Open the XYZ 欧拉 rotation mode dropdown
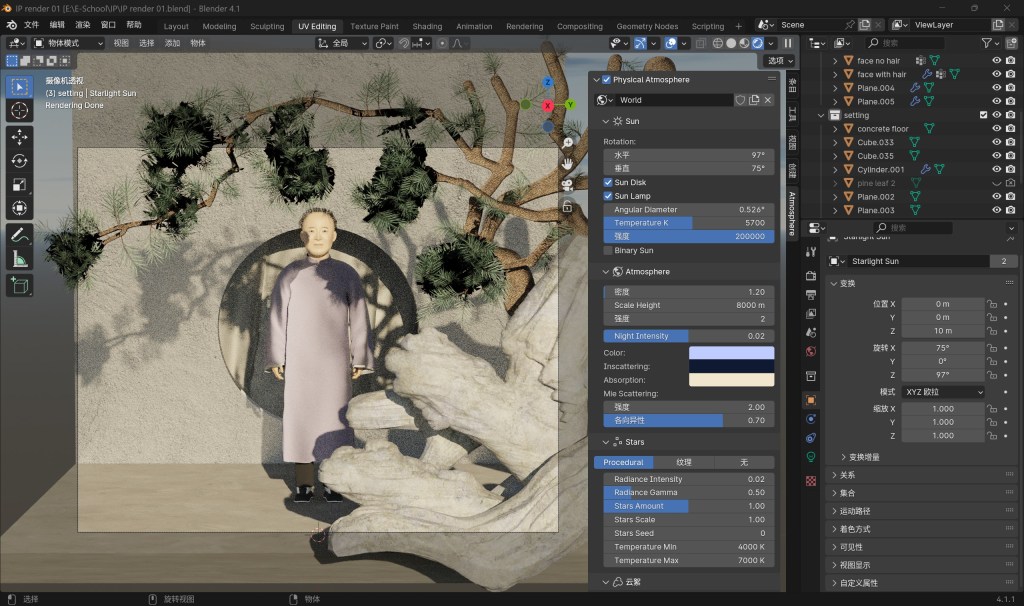Viewport: 1024px width, 606px height. pos(941,392)
